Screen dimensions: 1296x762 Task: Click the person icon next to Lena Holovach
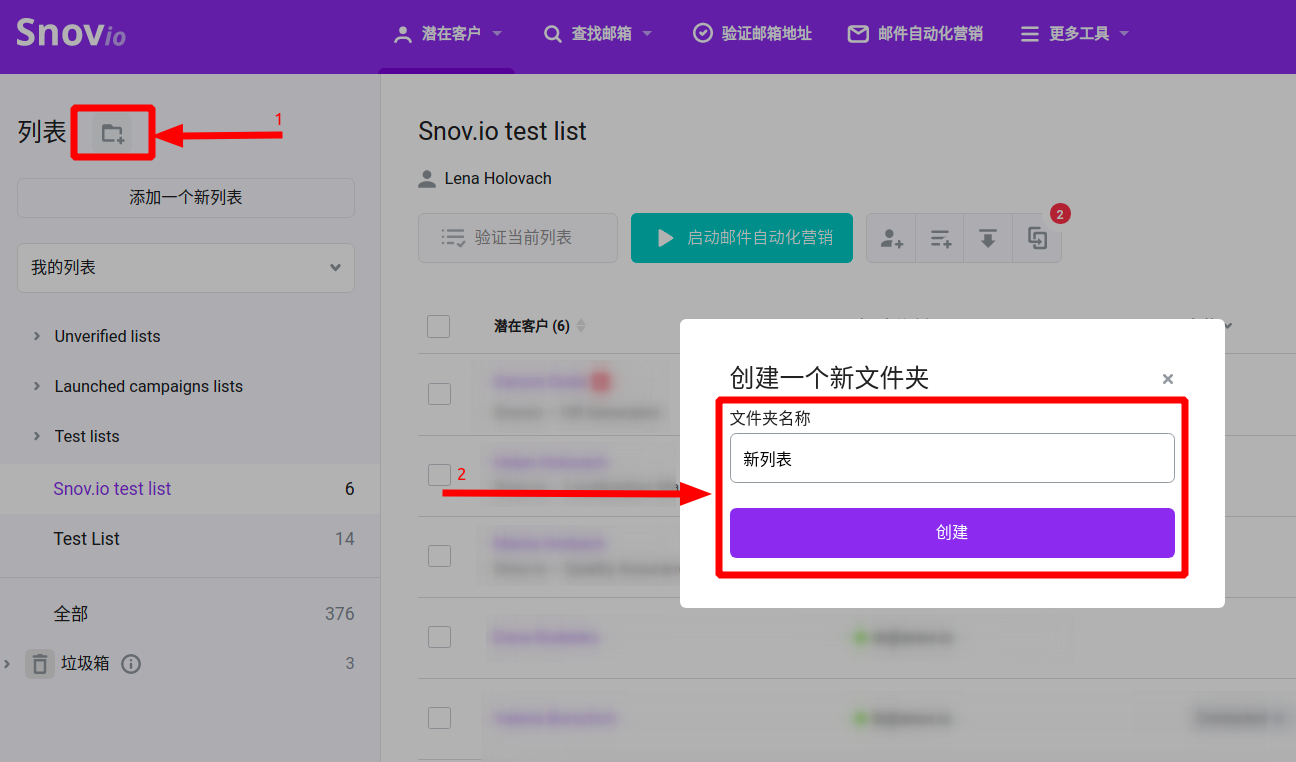427,179
